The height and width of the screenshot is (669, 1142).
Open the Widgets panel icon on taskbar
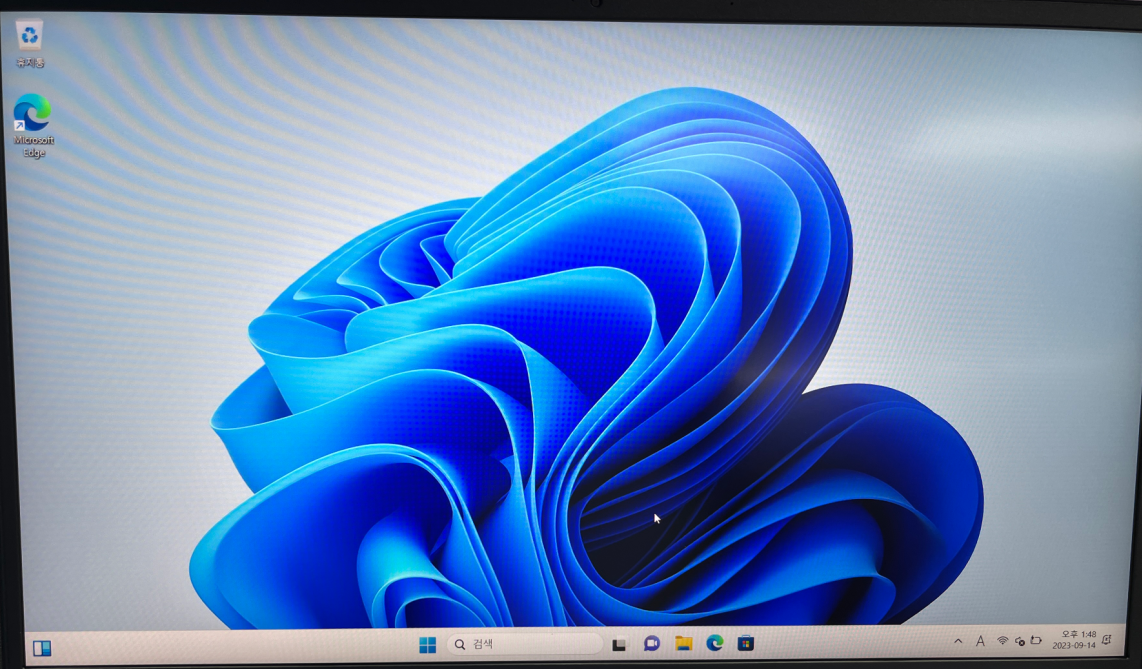coord(42,648)
